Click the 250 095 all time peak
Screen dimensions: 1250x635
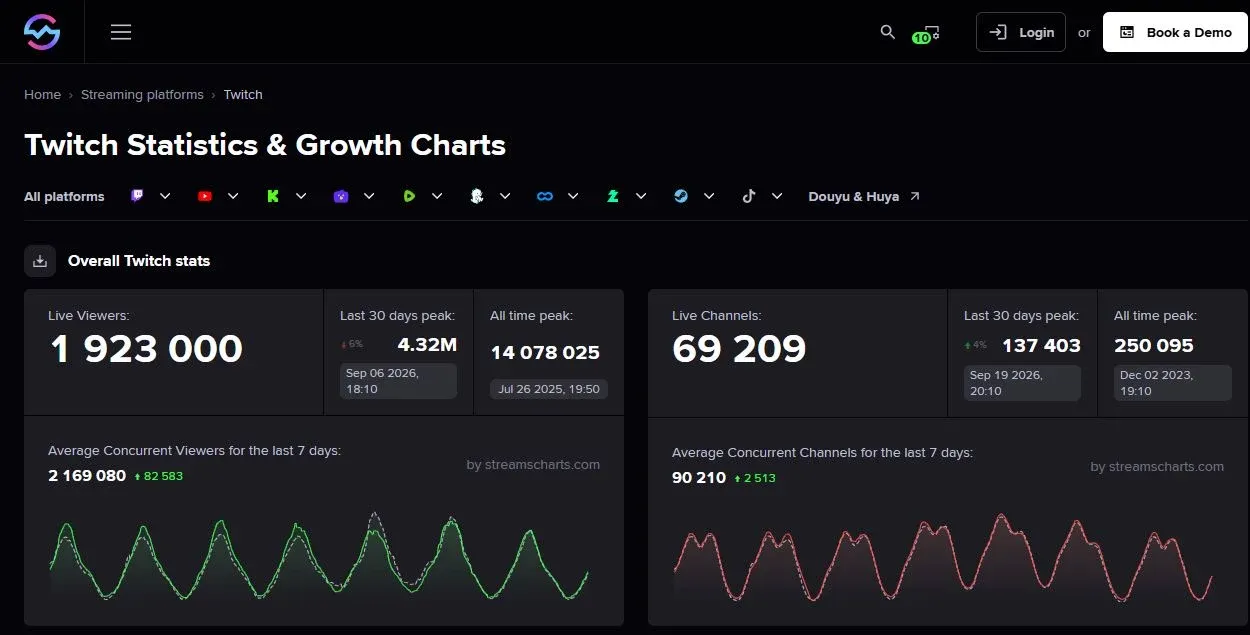pos(1154,345)
